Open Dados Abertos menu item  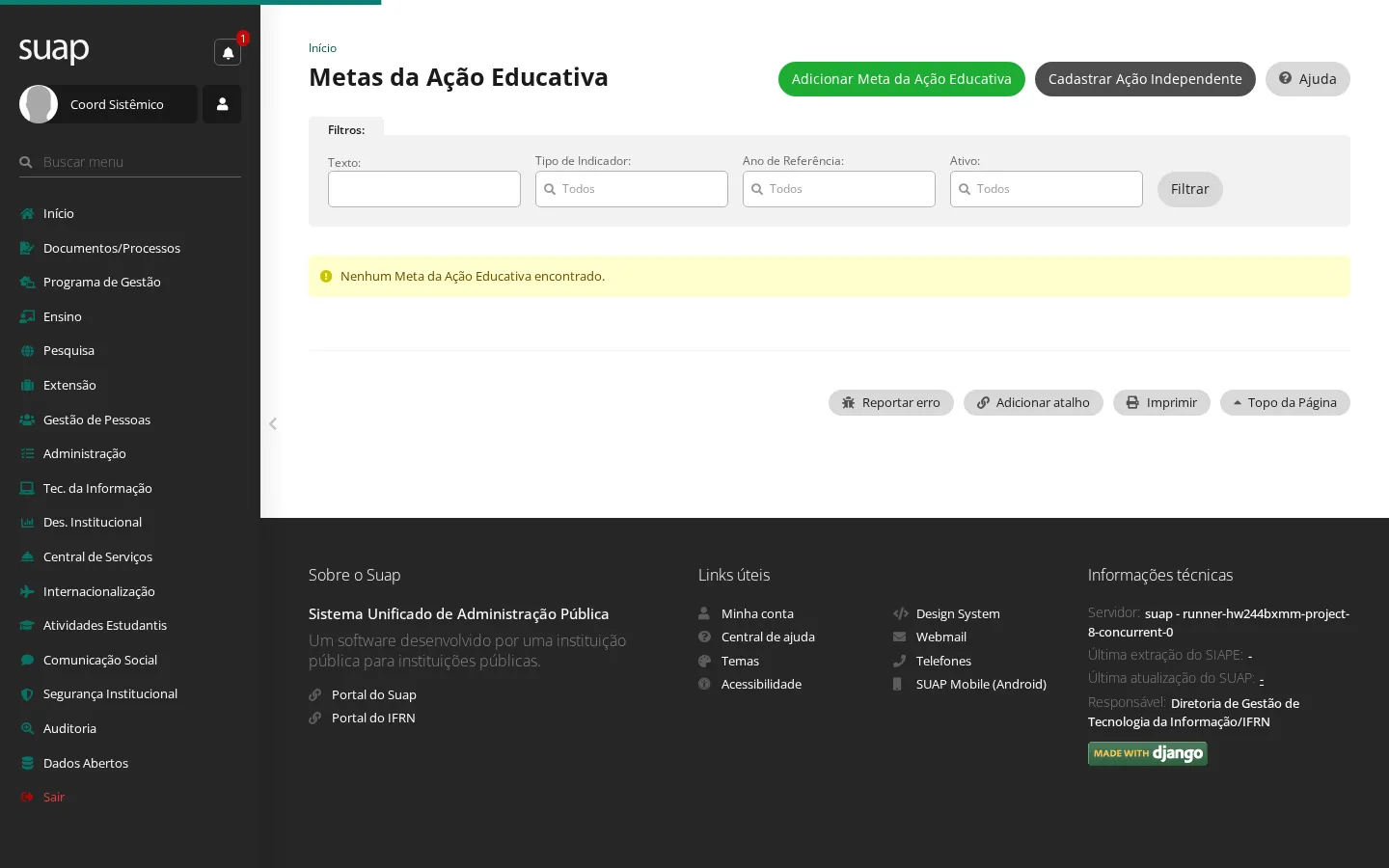coord(130,763)
